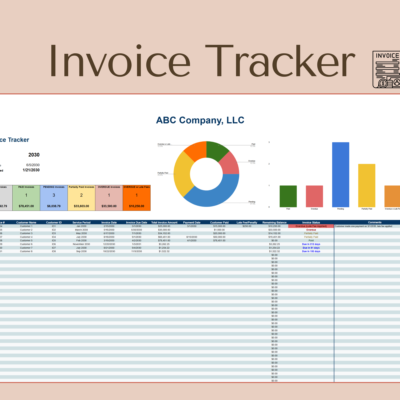
Task: Click the green Paid status cell
Action: [x=311, y=240]
